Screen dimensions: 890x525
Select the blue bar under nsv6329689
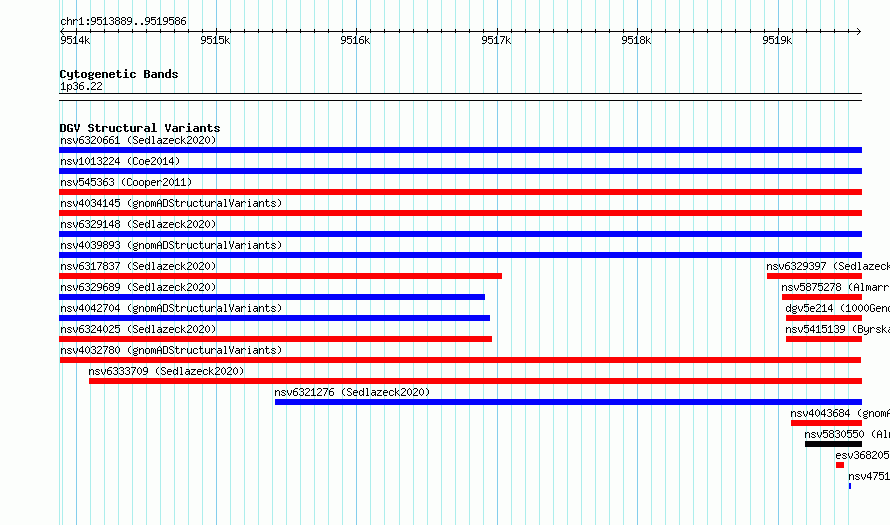272,297
